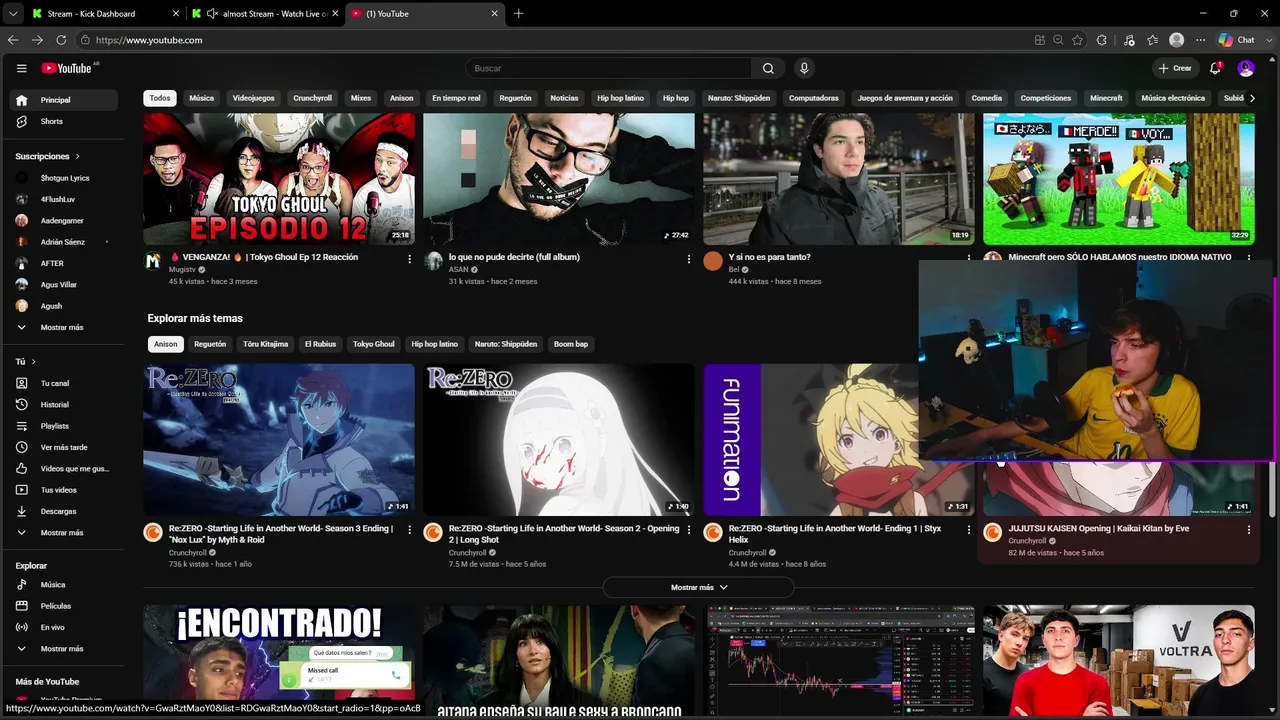
Task: Open the browser extensions puzzle icon
Action: 1102,40
